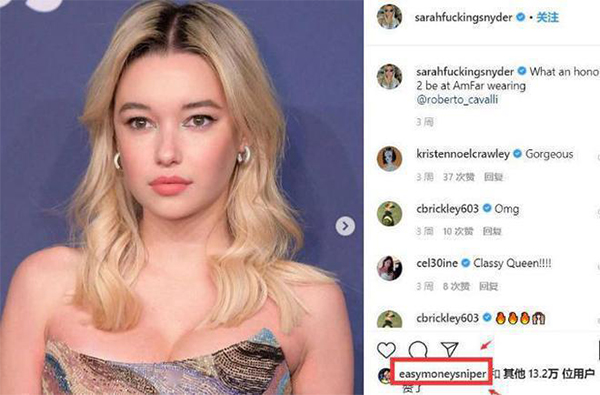Show the other 13.2万 users who liked
Screen dimensions: 600x395
tap(549, 374)
